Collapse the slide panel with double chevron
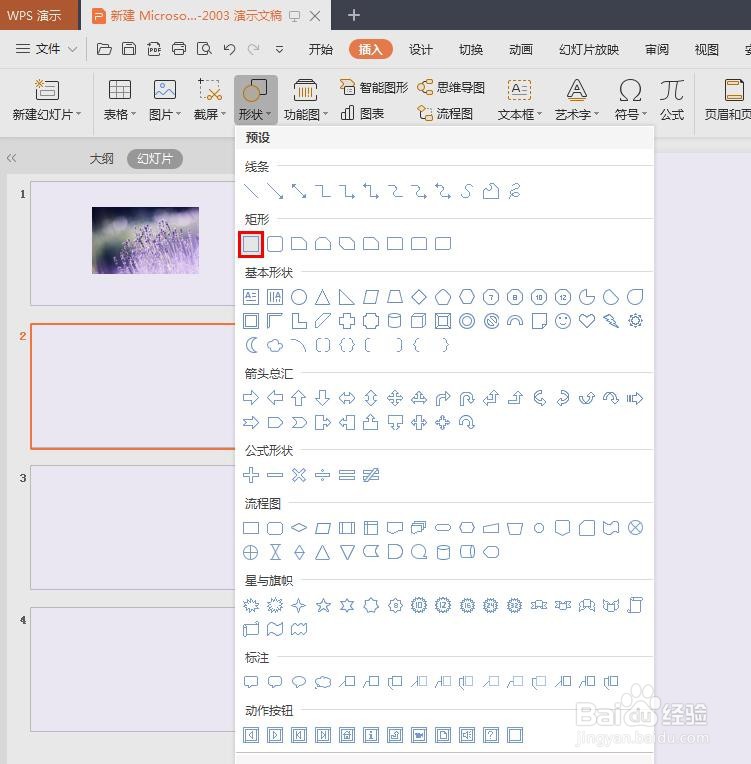 click(x=12, y=158)
